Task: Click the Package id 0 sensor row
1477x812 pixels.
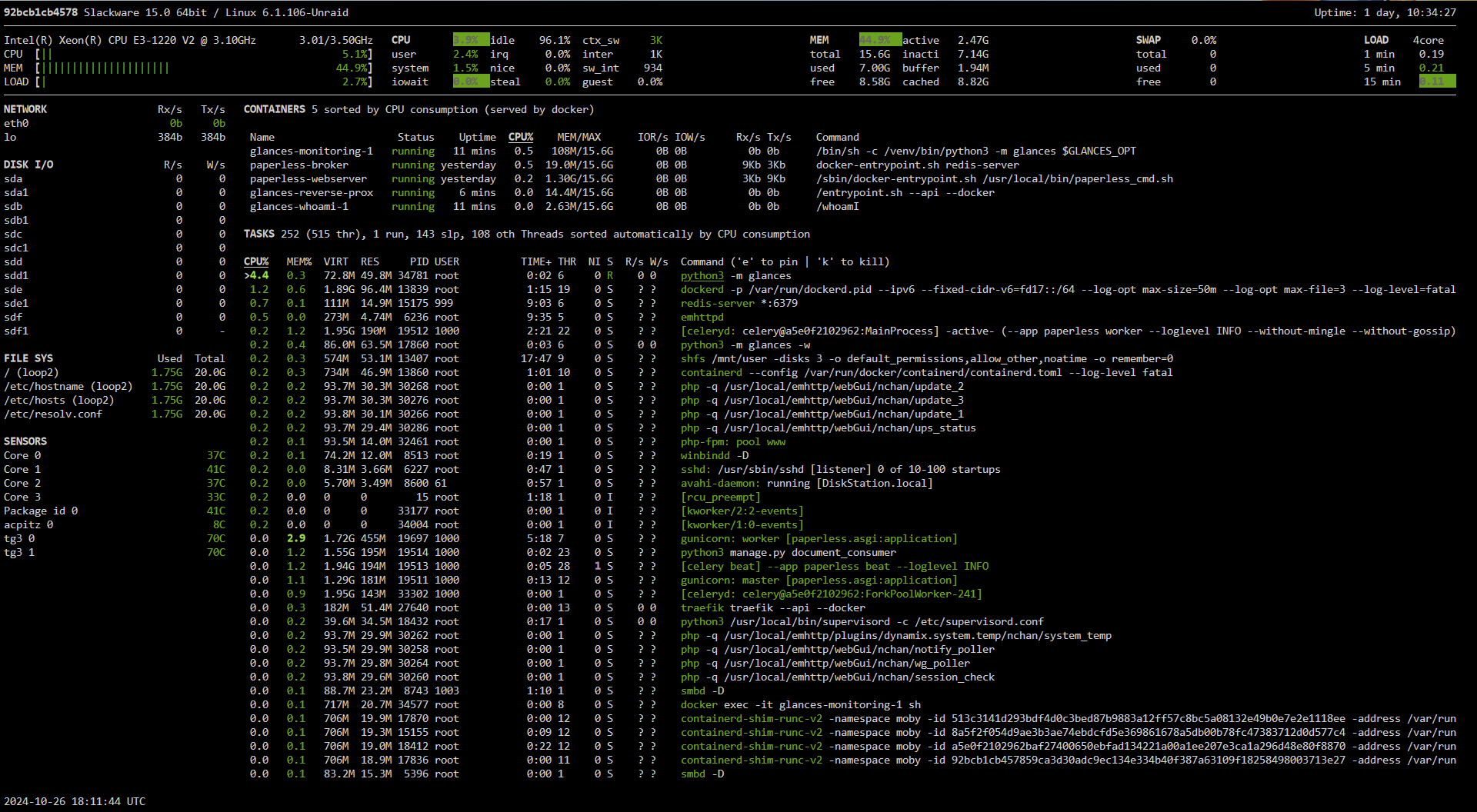Action: point(115,511)
